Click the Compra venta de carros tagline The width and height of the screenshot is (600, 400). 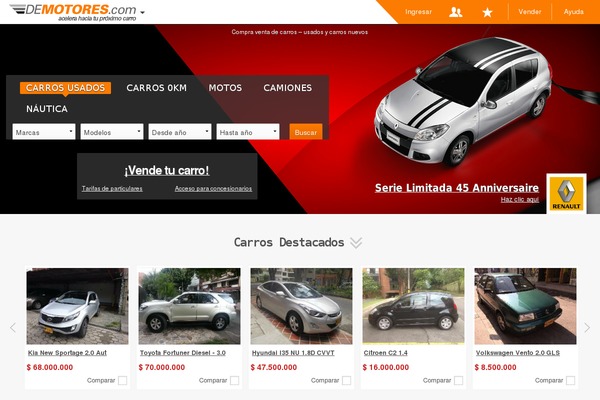pyautogui.click(x=300, y=32)
